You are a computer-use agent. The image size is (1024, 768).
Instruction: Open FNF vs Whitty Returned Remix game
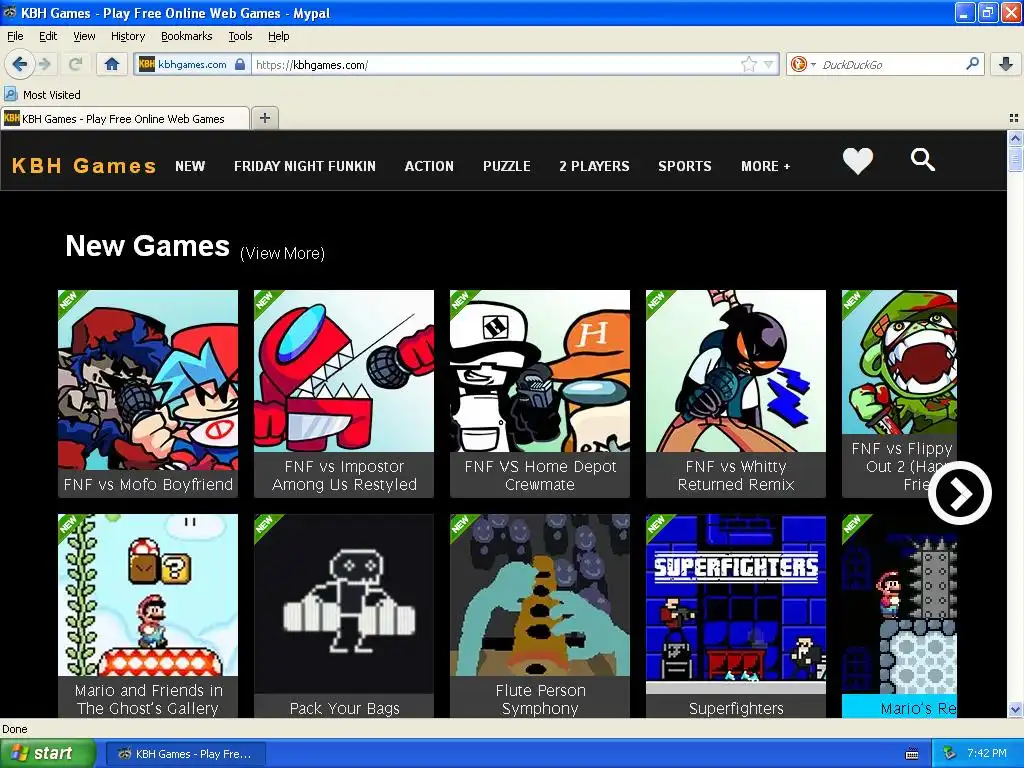735,394
